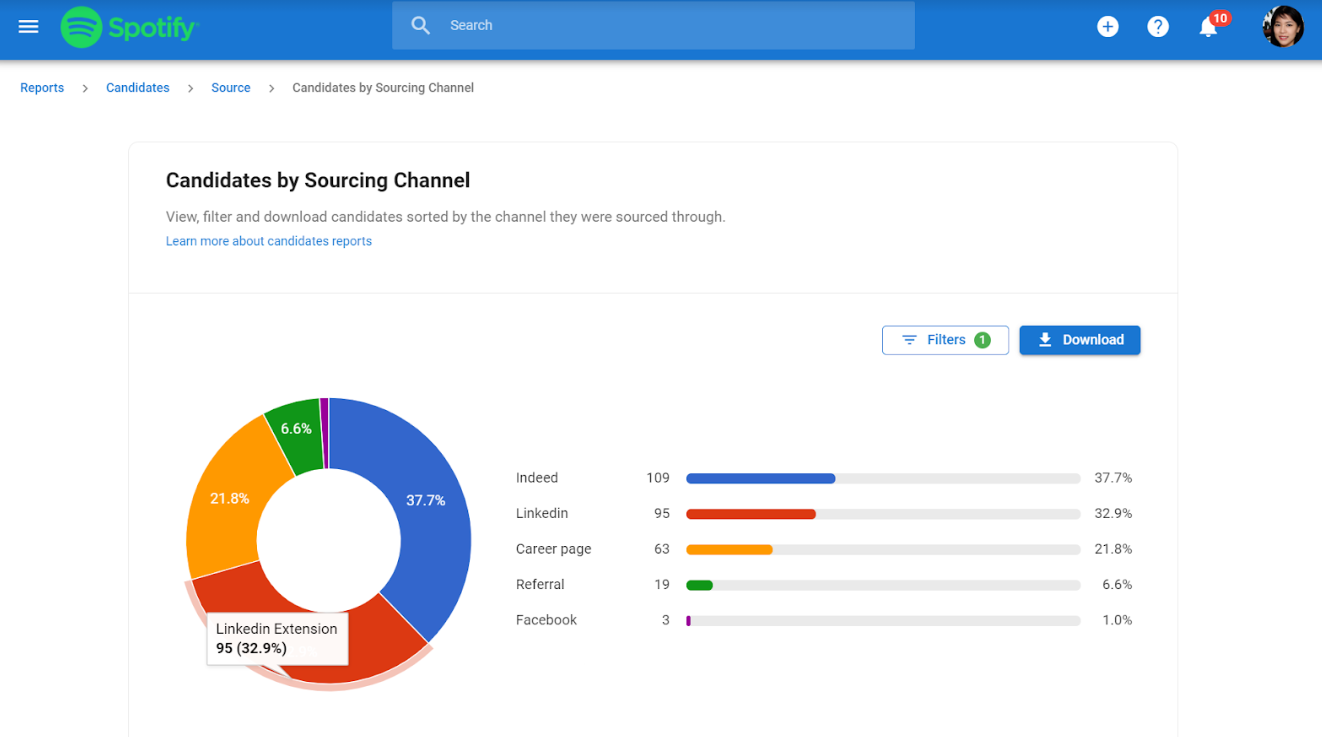Navigate to Reports via breadcrumb
Image resolution: width=1322 pixels, height=737 pixels.
tap(42, 88)
